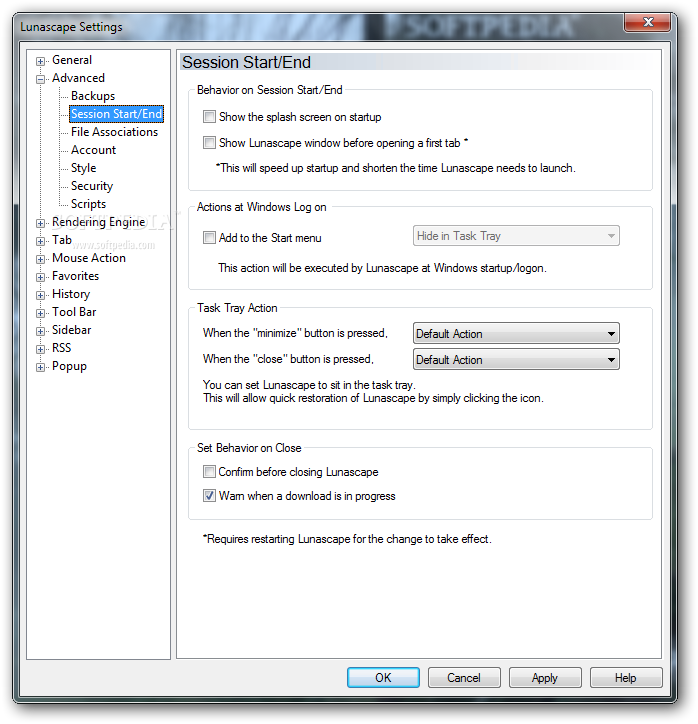Expand the Mouse Action node
The height and width of the screenshot is (724, 698).
pyautogui.click(x=41, y=259)
